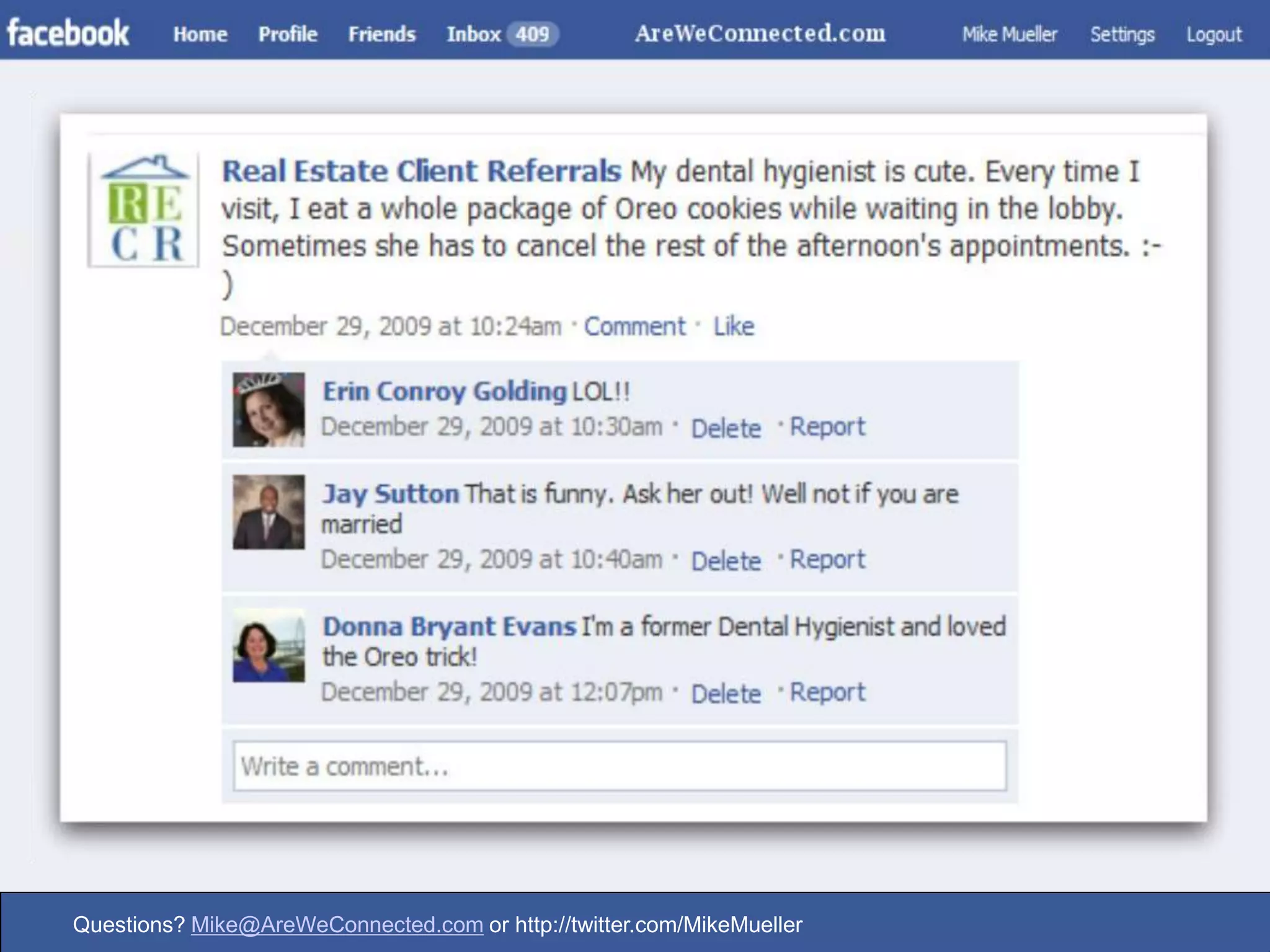Open Real Estate Client Referrals page name
The width and height of the screenshot is (1270, 952).
point(421,172)
